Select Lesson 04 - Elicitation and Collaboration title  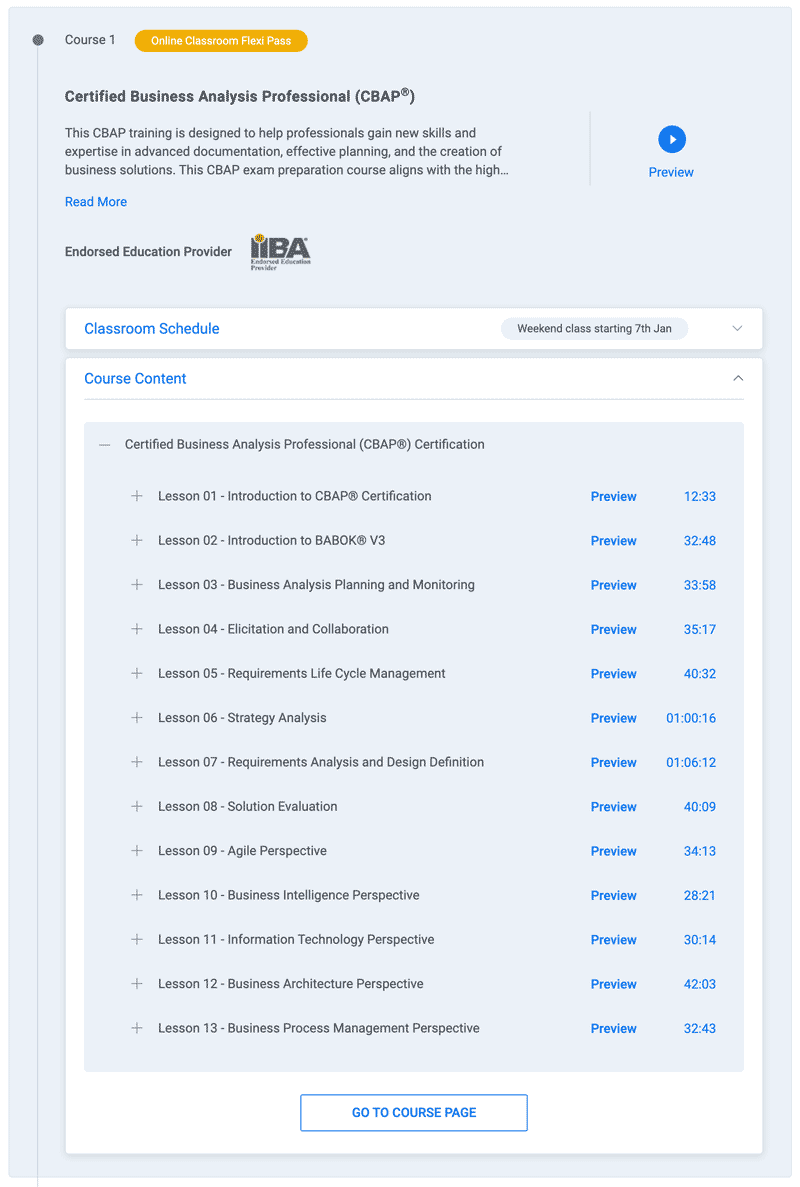[273, 629]
